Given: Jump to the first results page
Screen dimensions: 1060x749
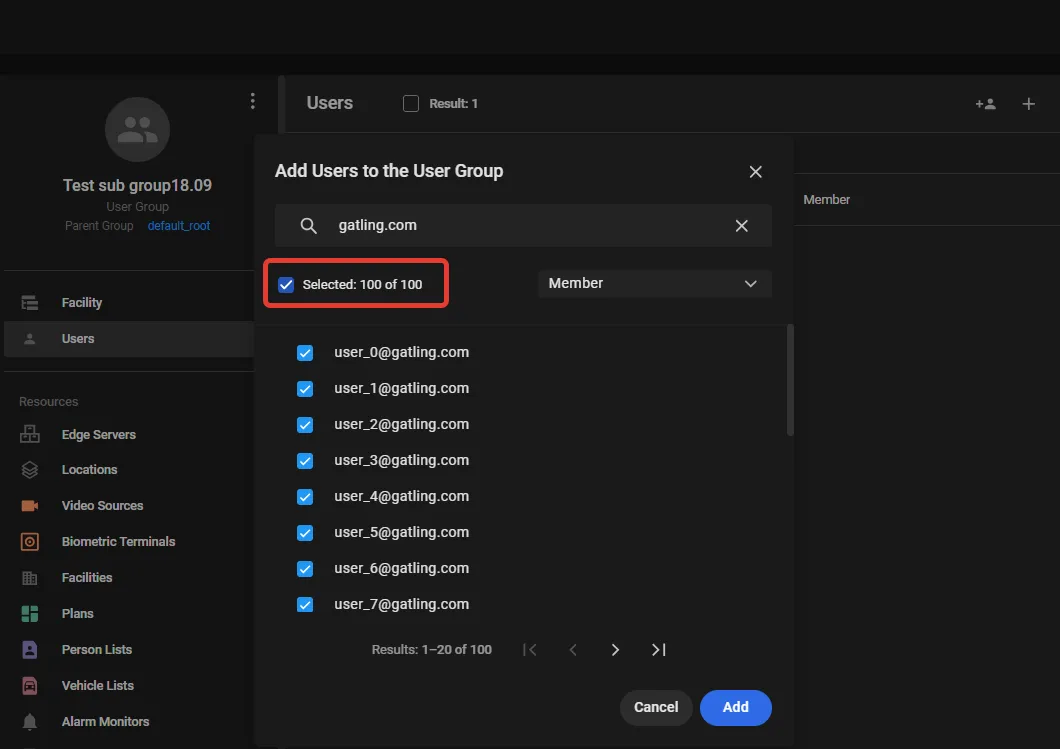Looking at the screenshot, I should click(x=530, y=650).
